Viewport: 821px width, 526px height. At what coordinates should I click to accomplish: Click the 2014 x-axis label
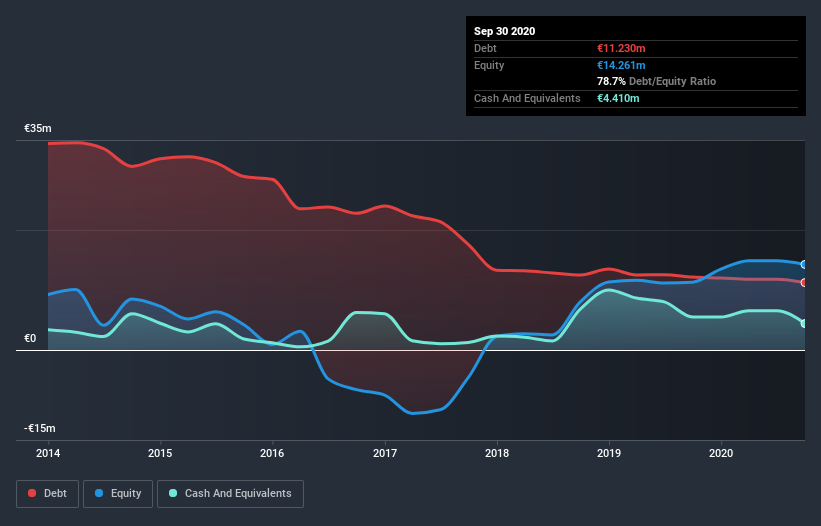pos(48,453)
